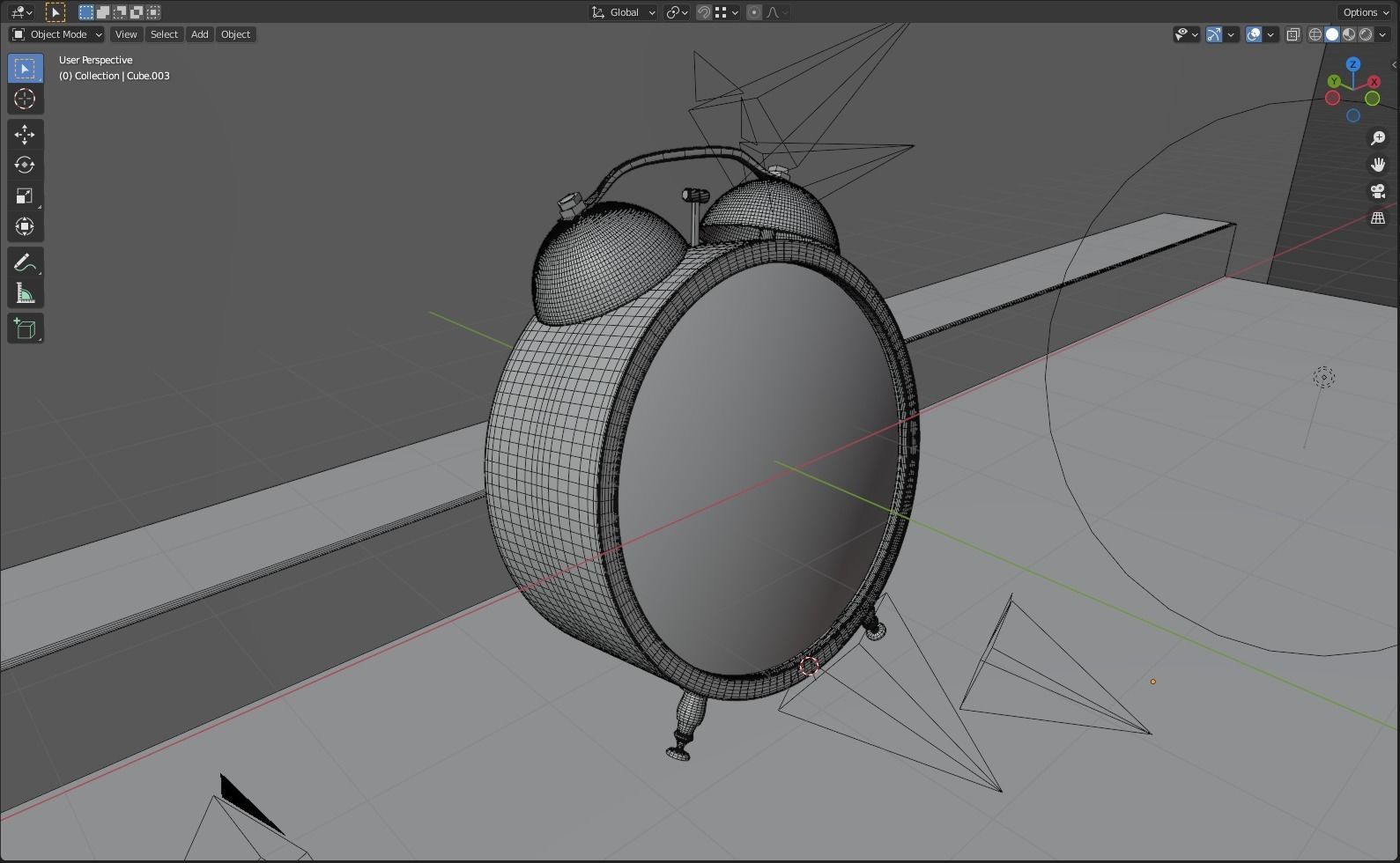Open the transform pivot point dropdown
This screenshot has width=1400, height=863.
677,12
